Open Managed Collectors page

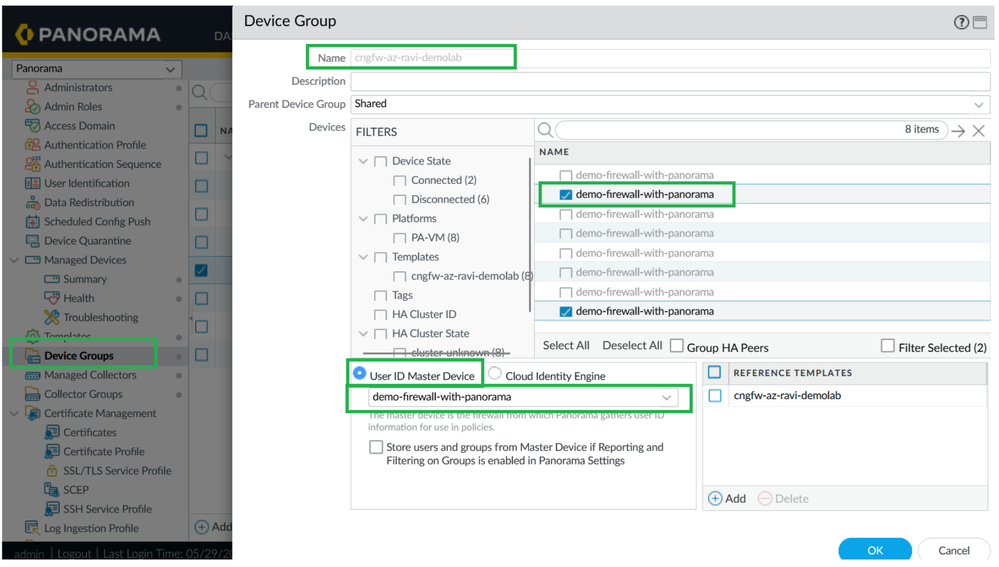tap(90, 375)
